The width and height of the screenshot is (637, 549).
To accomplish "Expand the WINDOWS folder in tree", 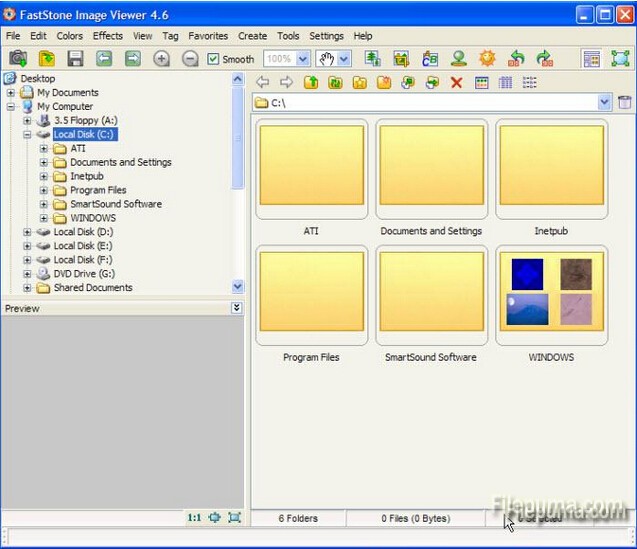I will [44, 218].
